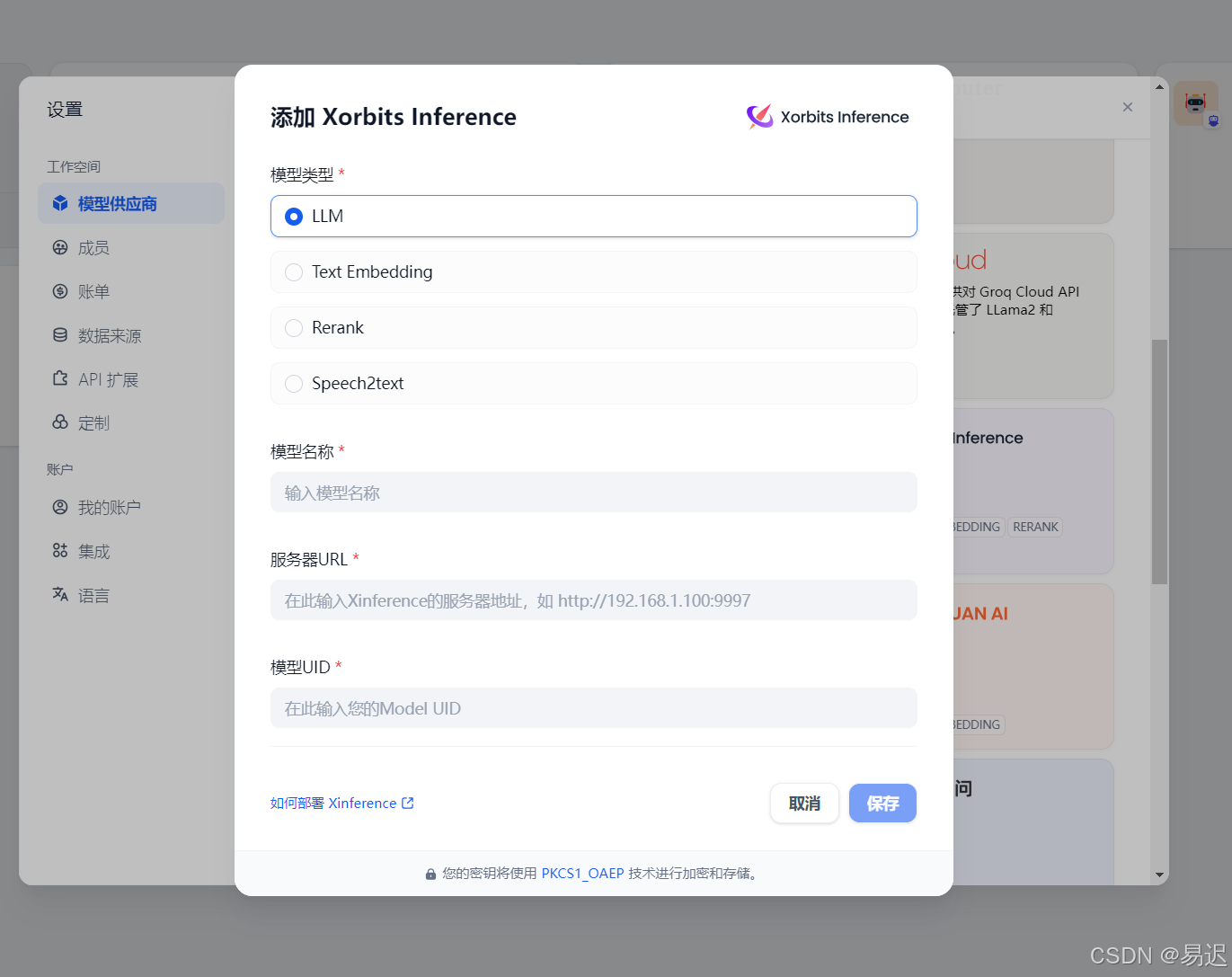This screenshot has height=977, width=1232.
Task: Click the 工作空间 section label
Action: (x=74, y=167)
